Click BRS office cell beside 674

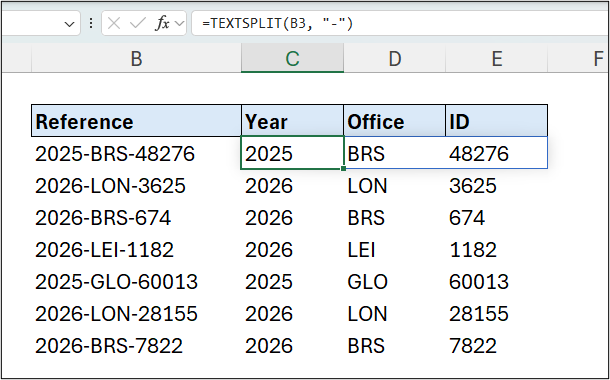tap(394, 217)
